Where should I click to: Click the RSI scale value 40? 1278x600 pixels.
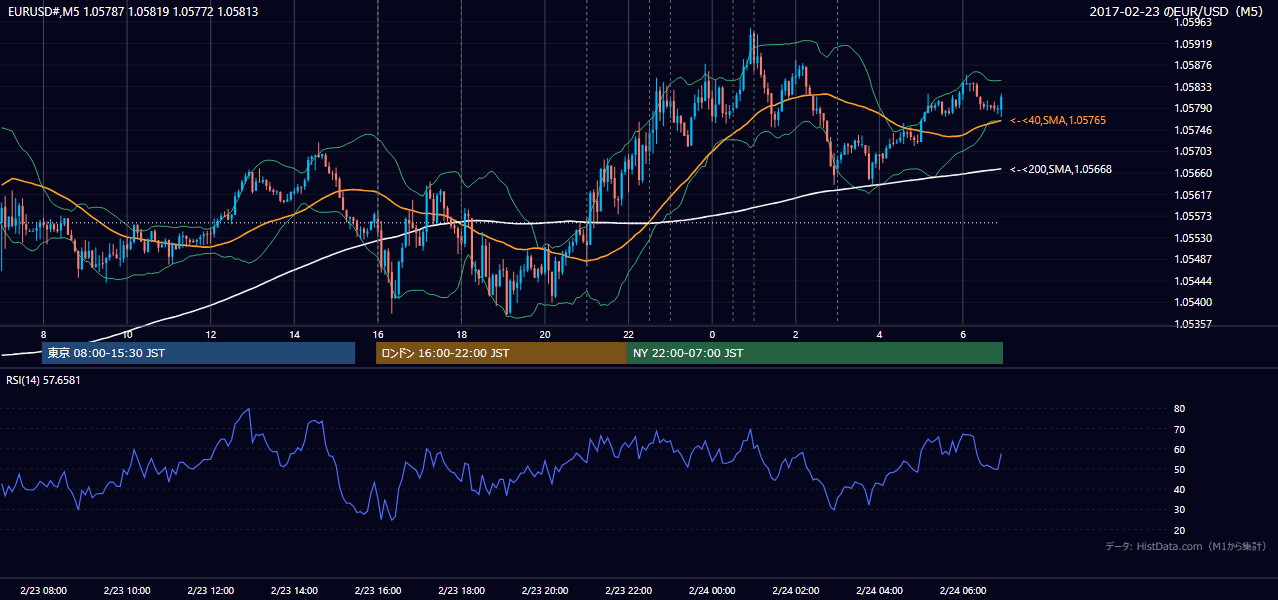(1180, 490)
